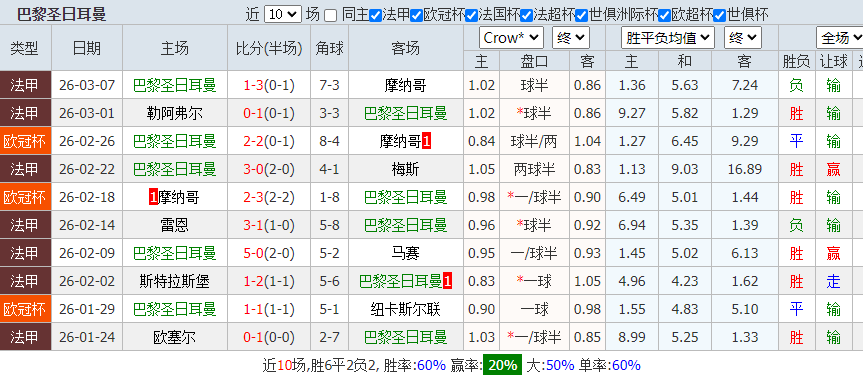Open away team 摩纳哥 on 26-03-07
Image resolution: width=863 pixels, height=378 pixels.
(406, 85)
